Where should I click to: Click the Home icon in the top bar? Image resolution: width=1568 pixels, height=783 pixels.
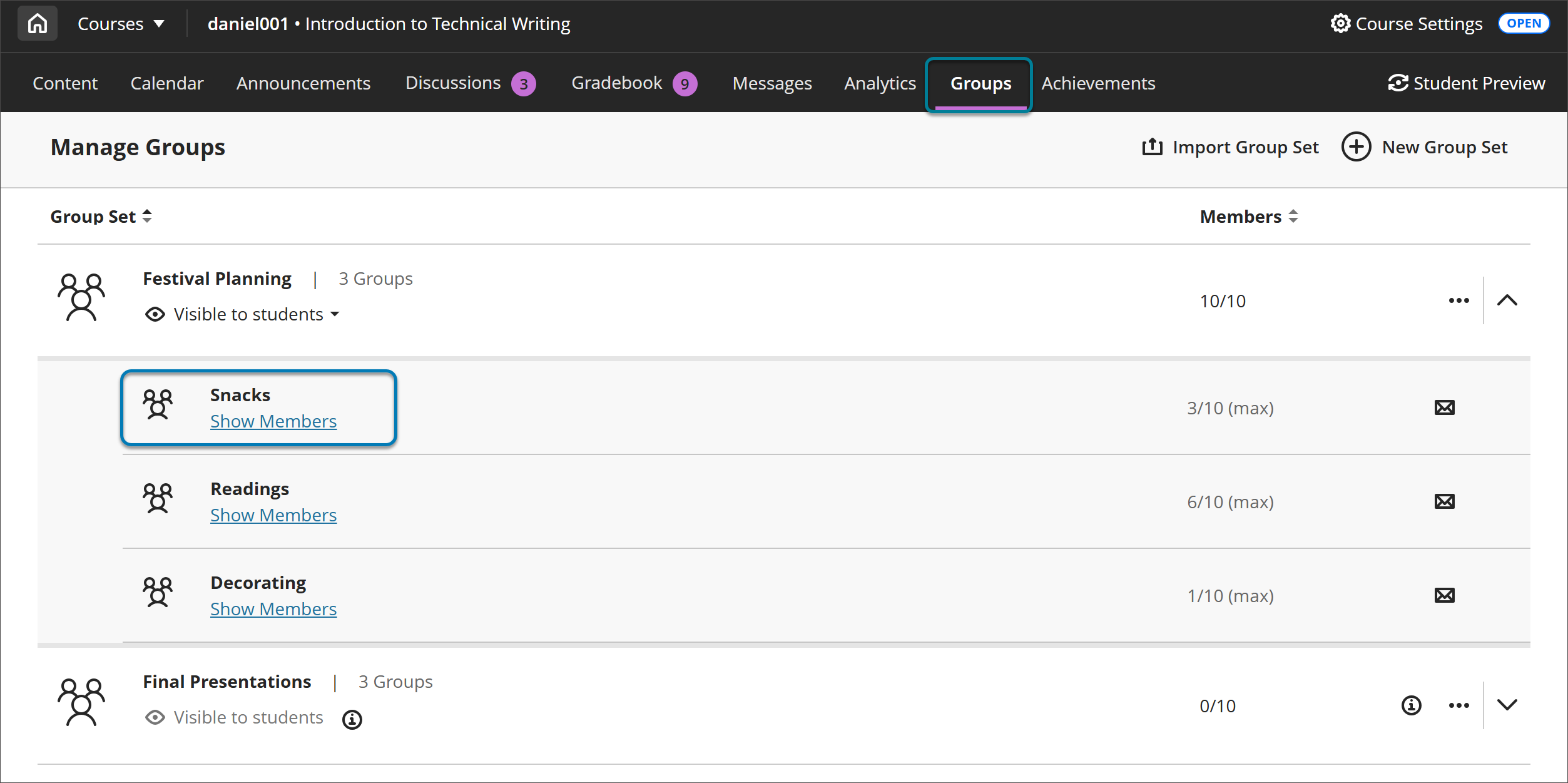pyautogui.click(x=37, y=23)
